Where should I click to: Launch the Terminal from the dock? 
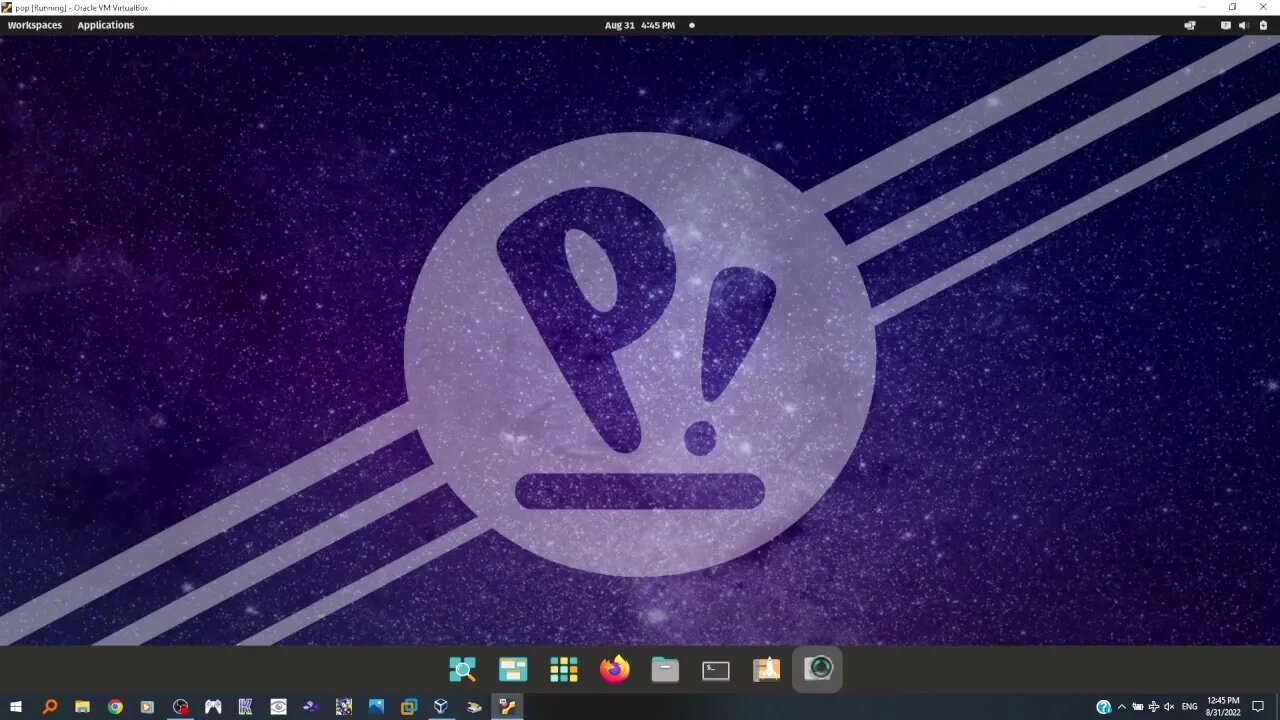coord(716,670)
